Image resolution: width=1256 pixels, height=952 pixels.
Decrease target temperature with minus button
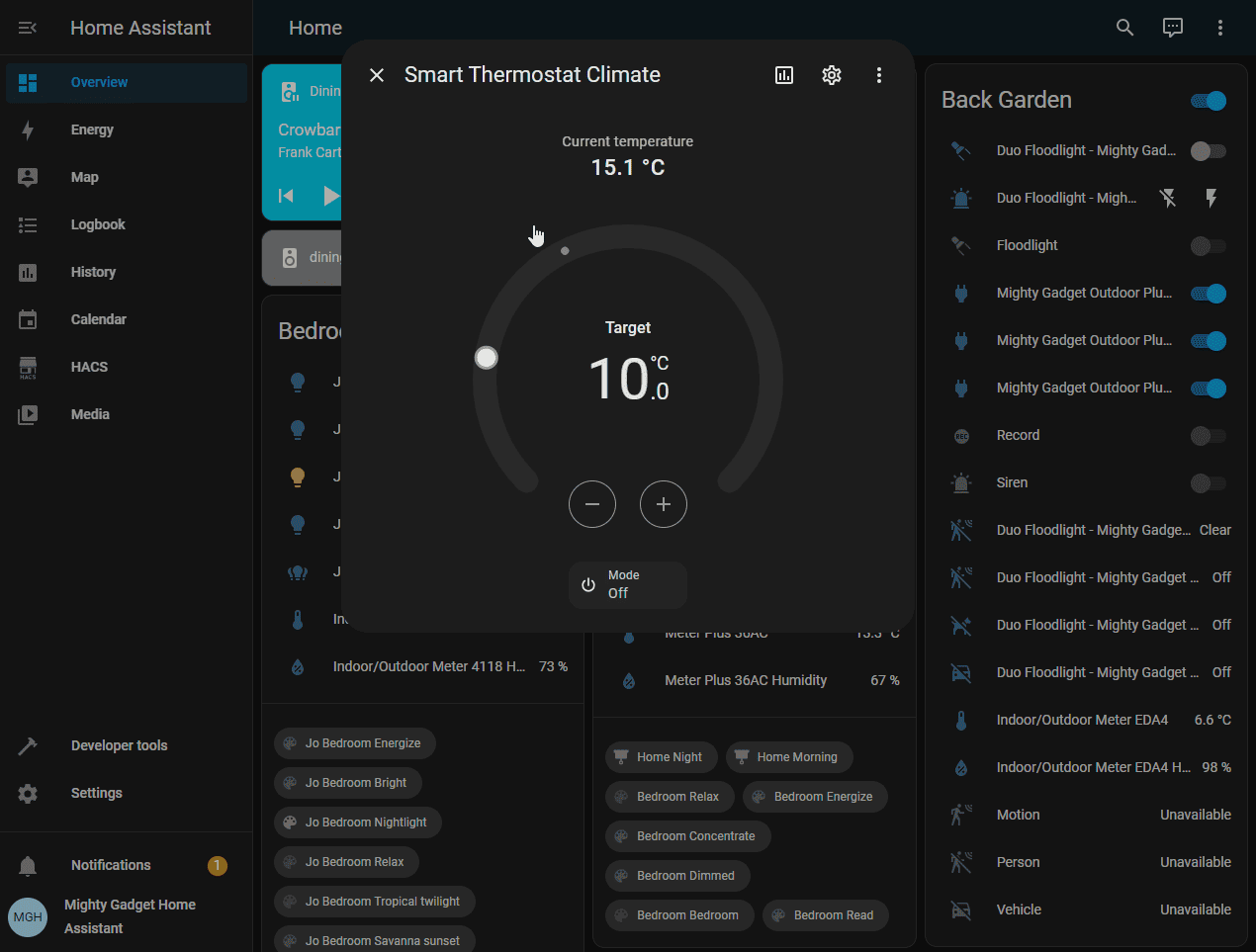(x=592, y=504)
